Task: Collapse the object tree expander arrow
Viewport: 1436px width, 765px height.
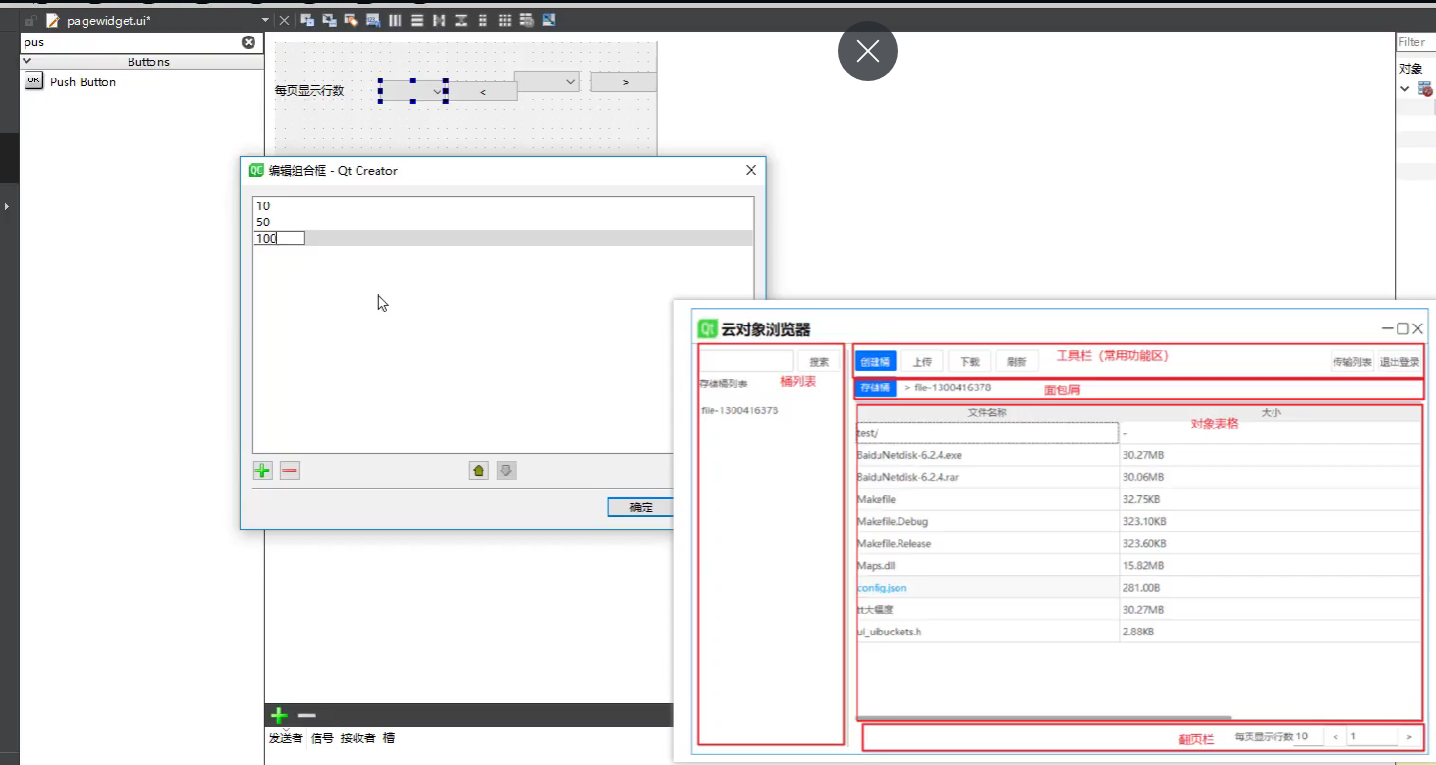Action: pos(1405,89)
